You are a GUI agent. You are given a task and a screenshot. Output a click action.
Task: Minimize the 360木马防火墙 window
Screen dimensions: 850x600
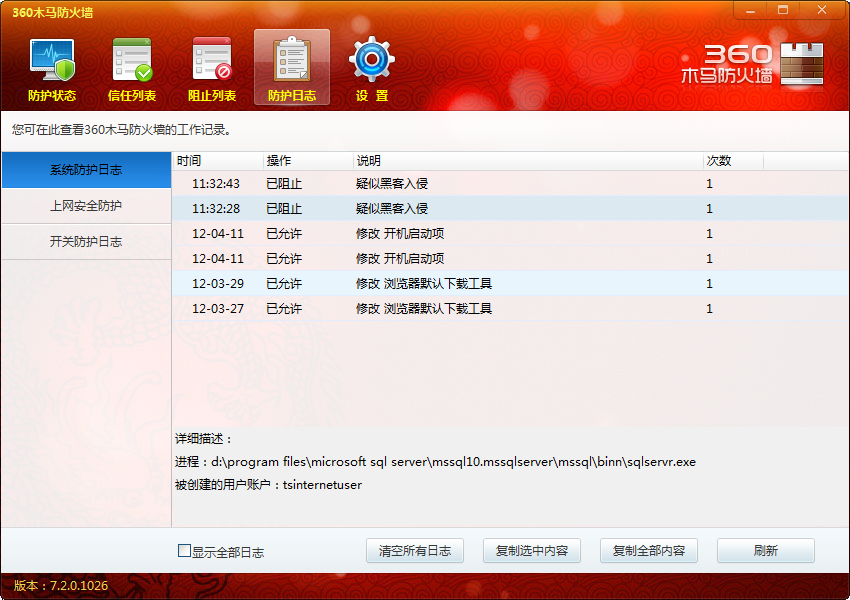tap(750, 10)
